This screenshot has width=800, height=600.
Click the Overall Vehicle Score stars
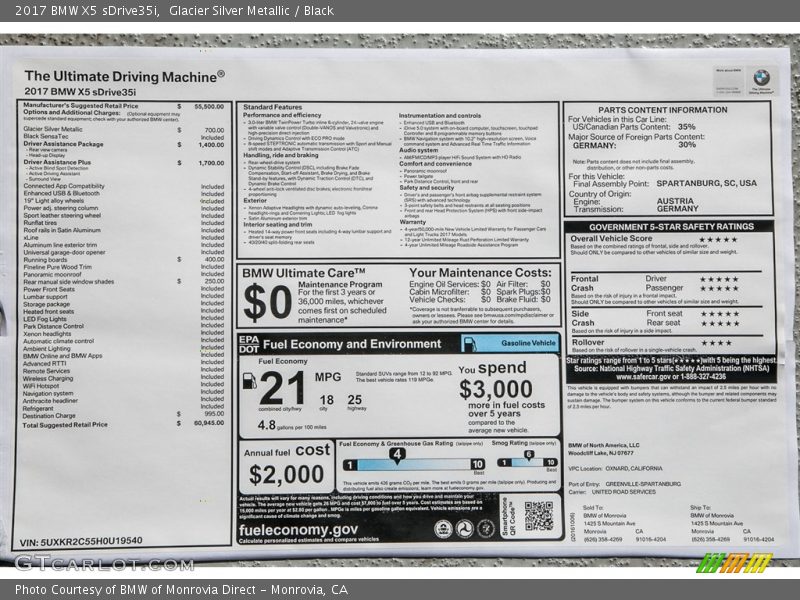(x=718, y=240)
